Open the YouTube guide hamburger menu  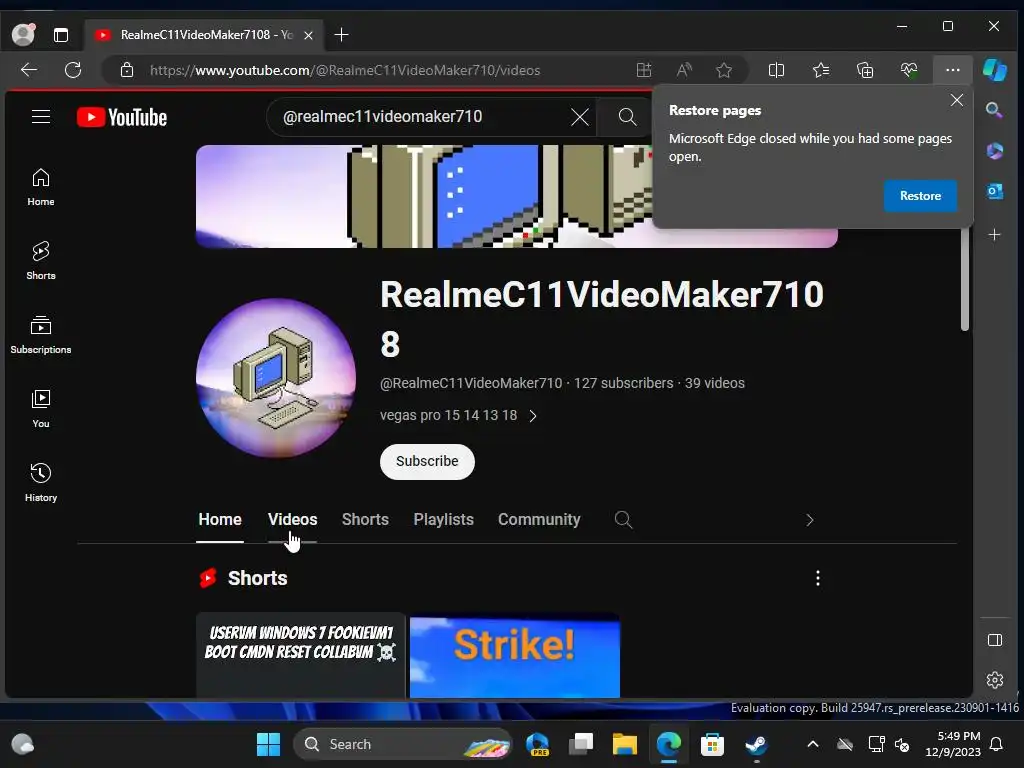[x=40, y=117]
